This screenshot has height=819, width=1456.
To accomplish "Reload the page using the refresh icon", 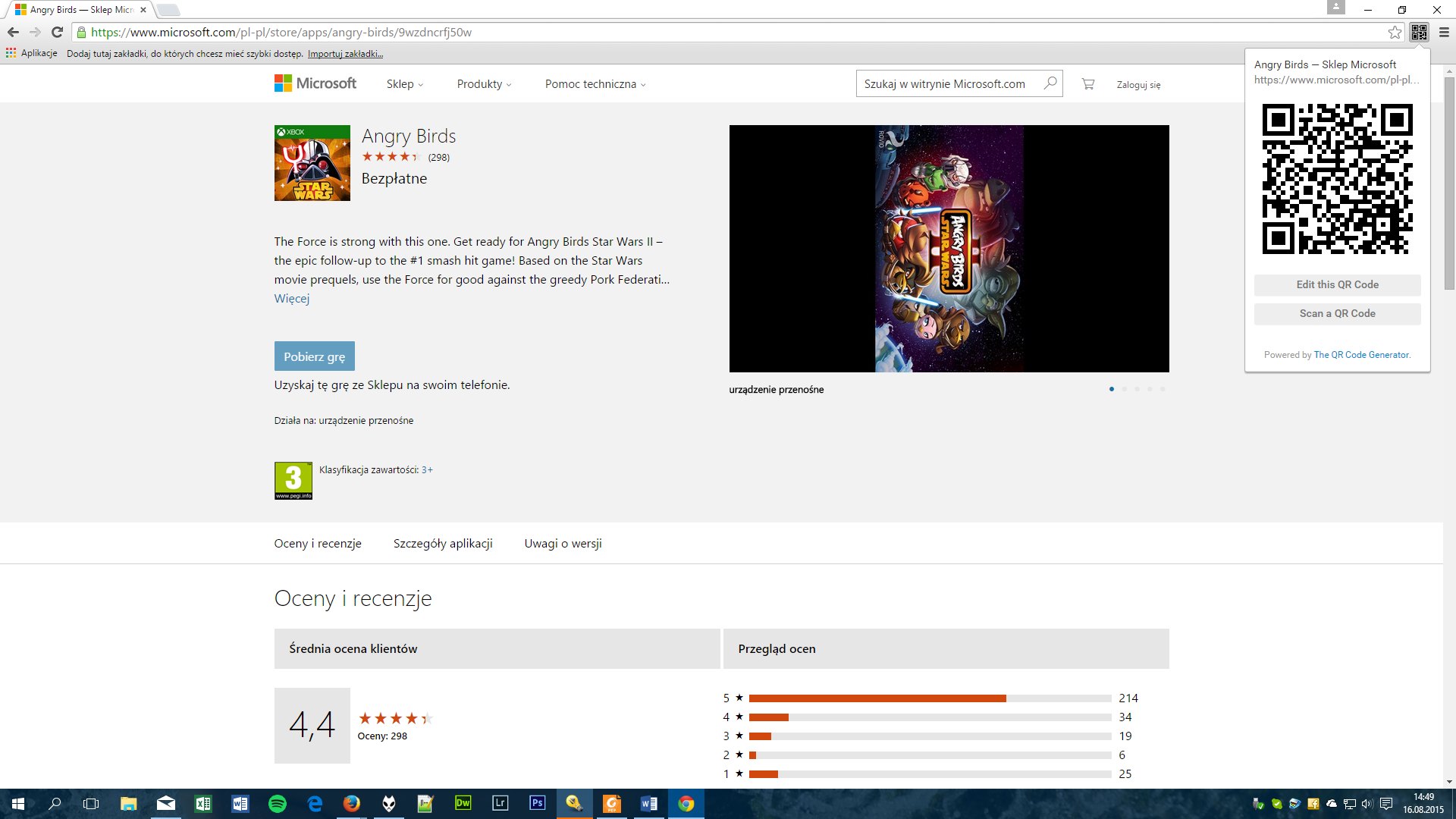I will 57,32.
